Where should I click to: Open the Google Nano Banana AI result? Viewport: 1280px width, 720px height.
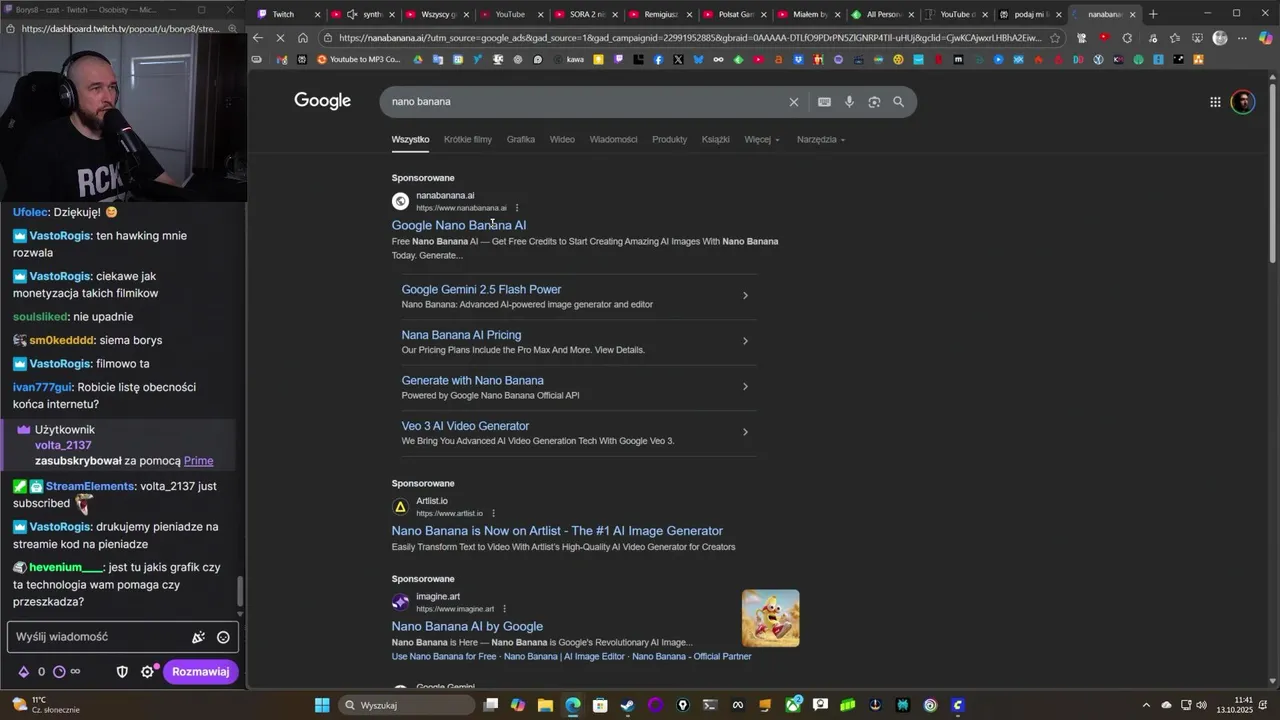coord(459,226)
